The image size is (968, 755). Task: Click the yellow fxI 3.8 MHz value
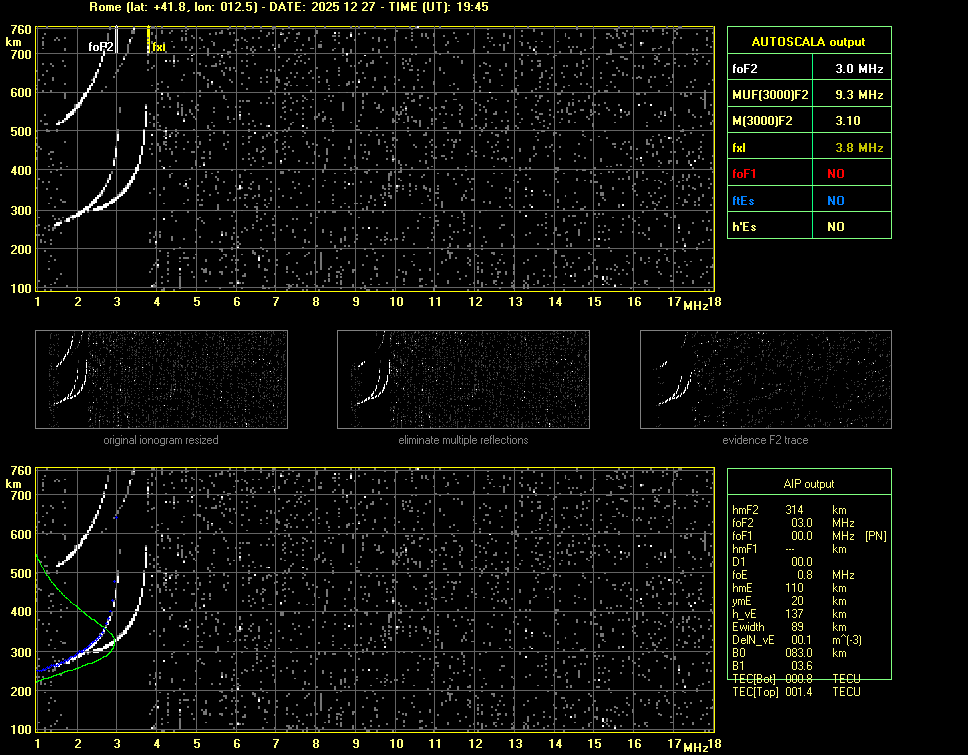tap(859, 148)
